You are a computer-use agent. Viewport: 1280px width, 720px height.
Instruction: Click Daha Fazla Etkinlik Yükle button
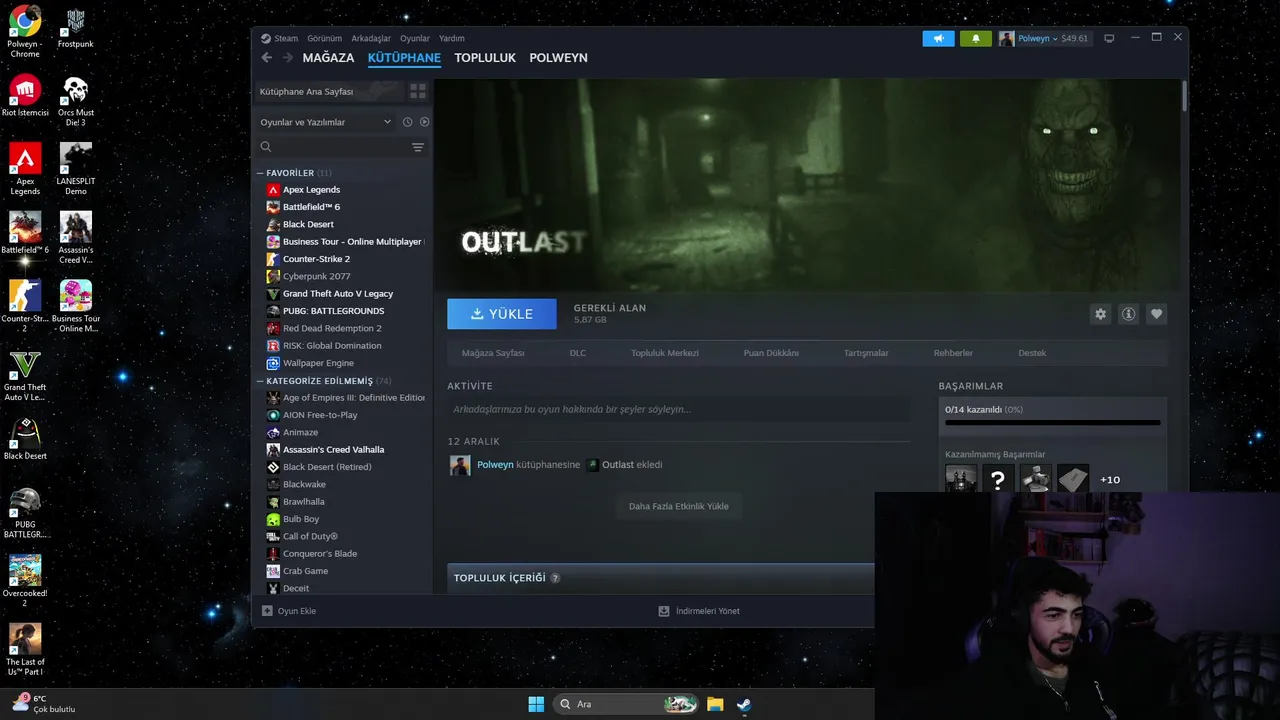[x=678, y=506]
